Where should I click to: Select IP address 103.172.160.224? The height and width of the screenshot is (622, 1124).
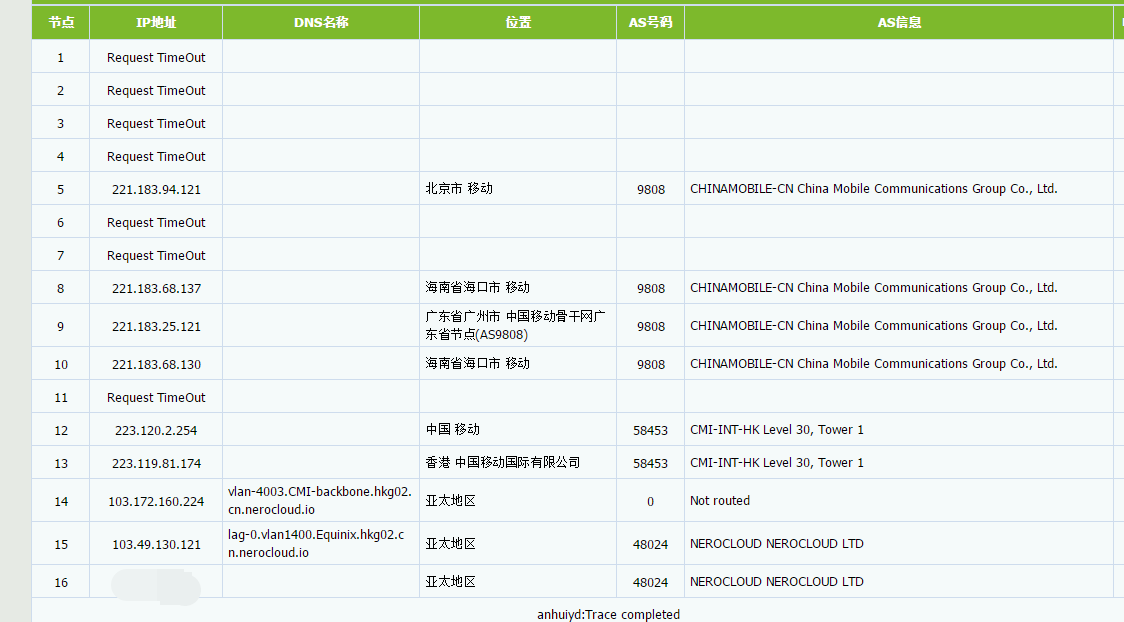[x=156, y=501]
